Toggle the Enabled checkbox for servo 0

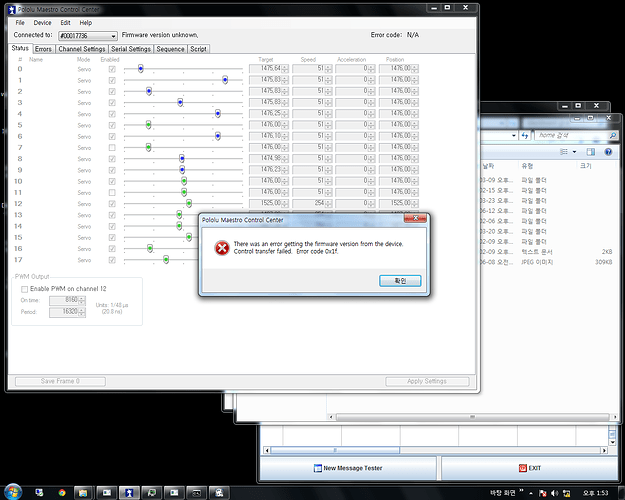point(111,69)
